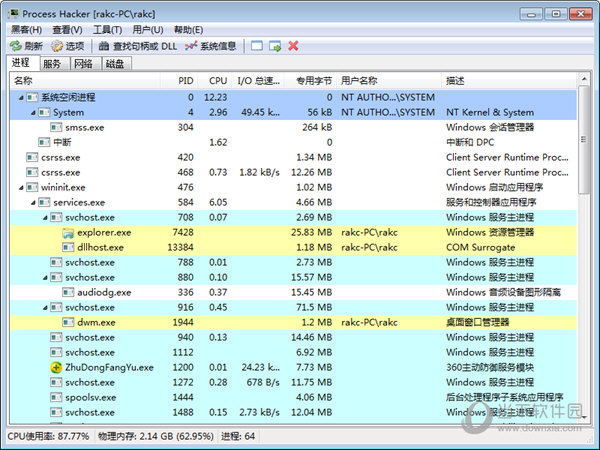The width and height of the screenshot is (600, 450).
Task: Click the red X terminate icon
Action: (293, 46)
